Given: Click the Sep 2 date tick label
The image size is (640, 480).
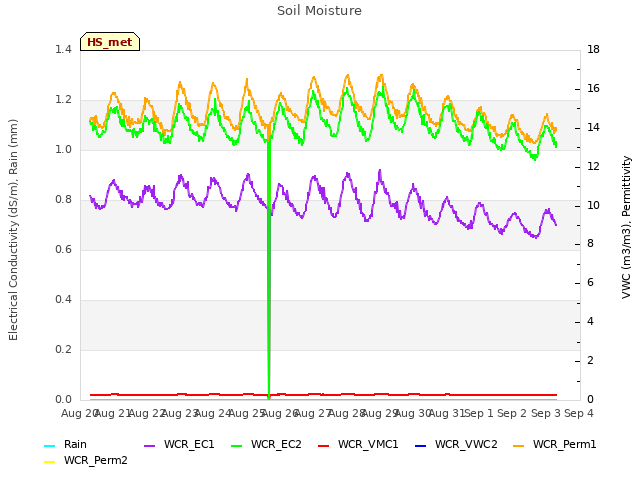Looking at the screenshot, I should (x=512, y=413).
